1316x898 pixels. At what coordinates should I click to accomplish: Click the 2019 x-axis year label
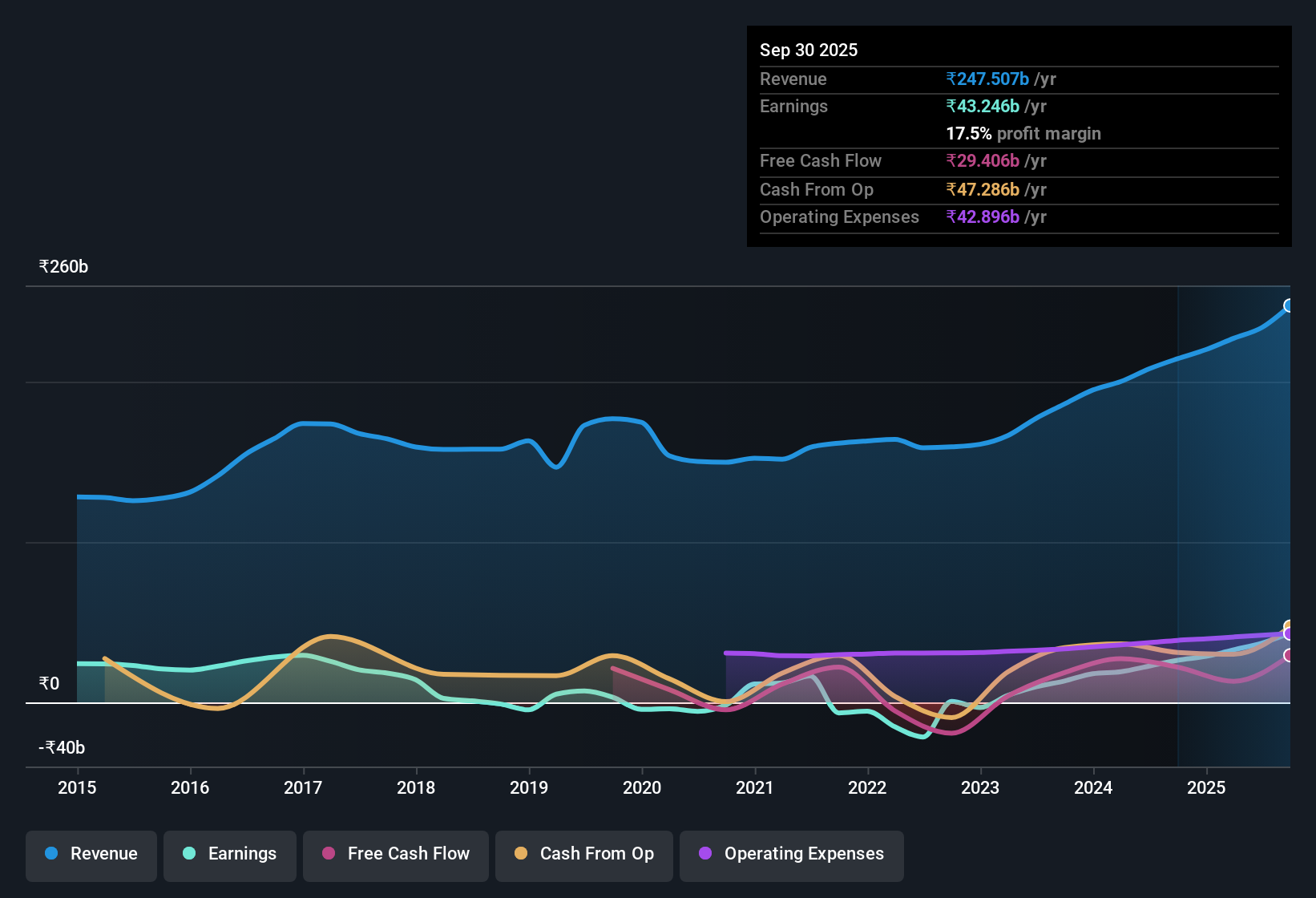click(x=529, y=787)
